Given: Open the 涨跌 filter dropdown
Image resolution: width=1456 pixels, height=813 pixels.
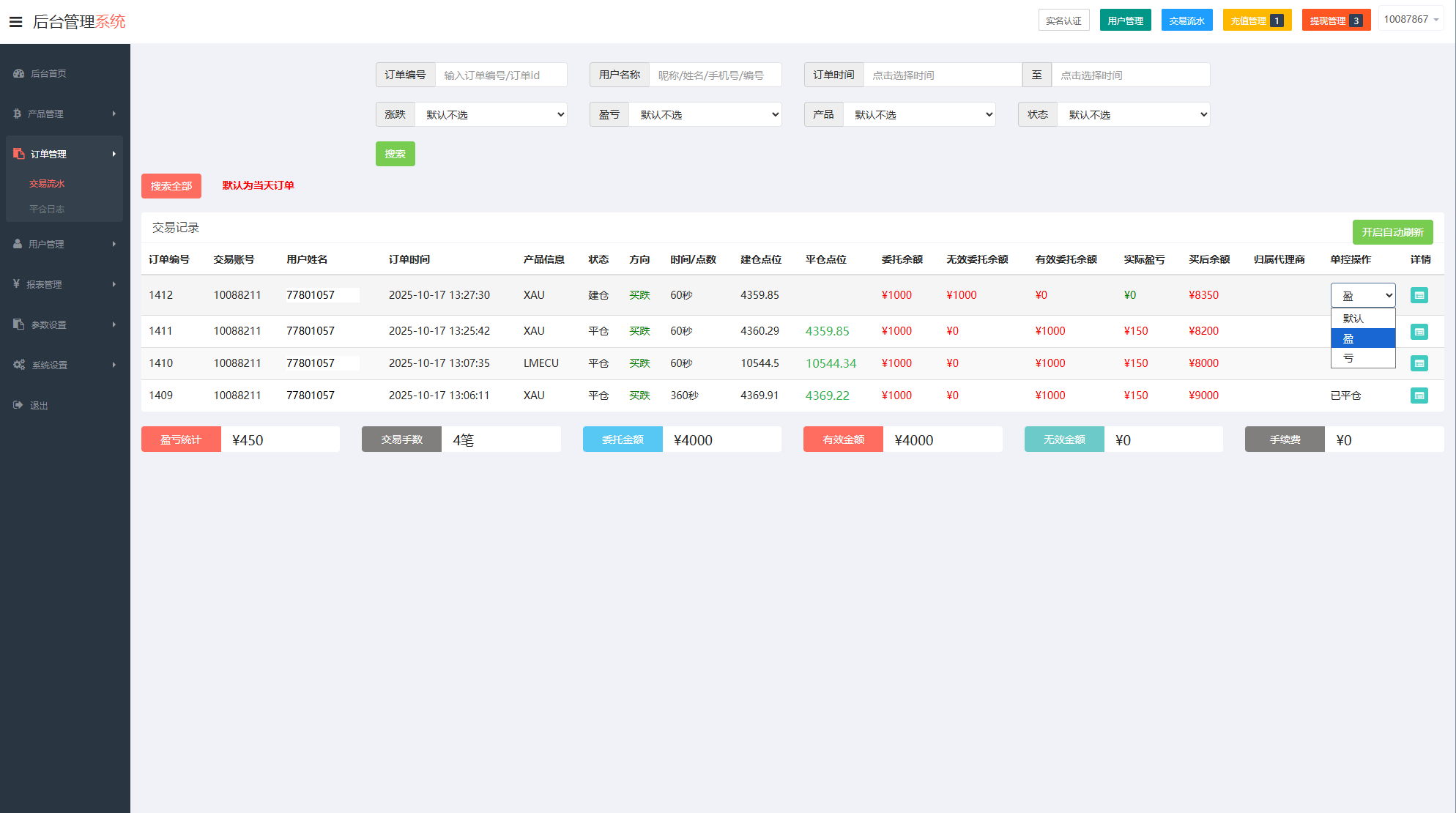Looking at the screenshot, I should (491, 114).
